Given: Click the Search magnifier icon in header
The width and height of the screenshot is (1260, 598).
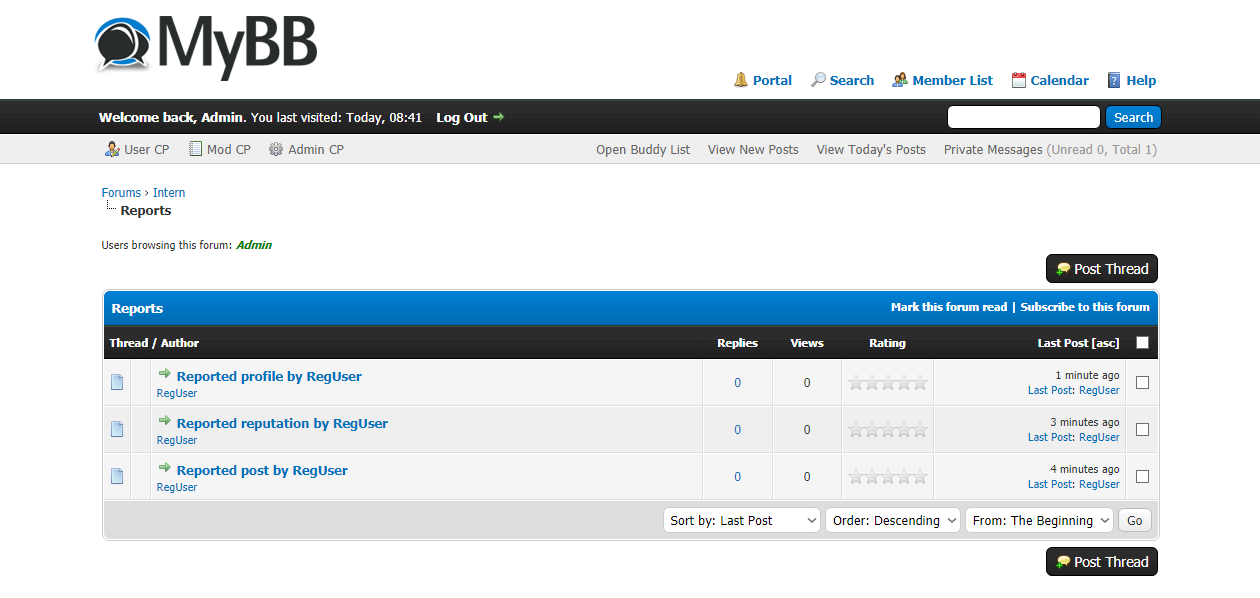Looking at the screenshot, I should (818, 80).
